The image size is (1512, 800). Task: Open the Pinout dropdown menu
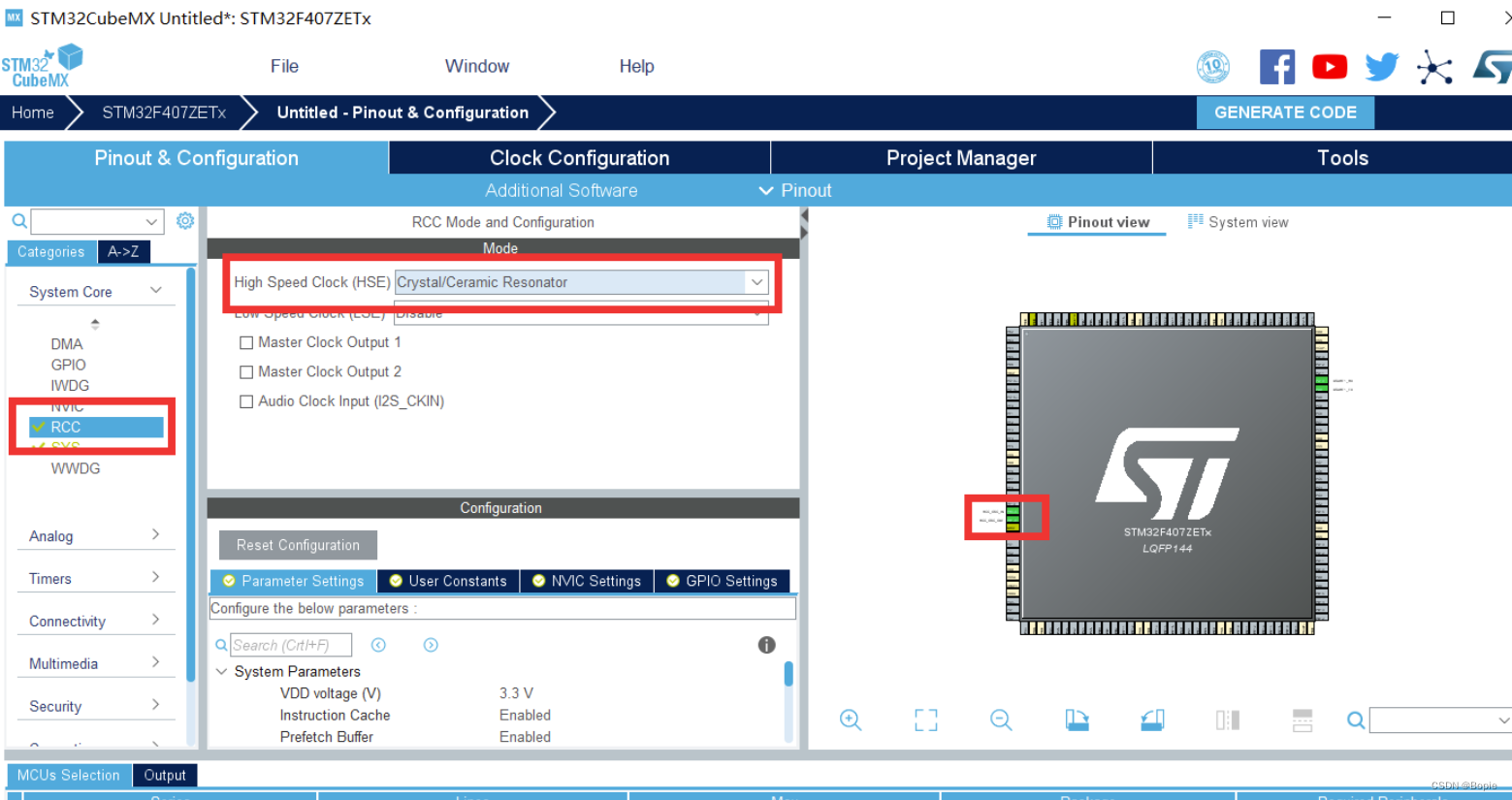click(795, 190)
